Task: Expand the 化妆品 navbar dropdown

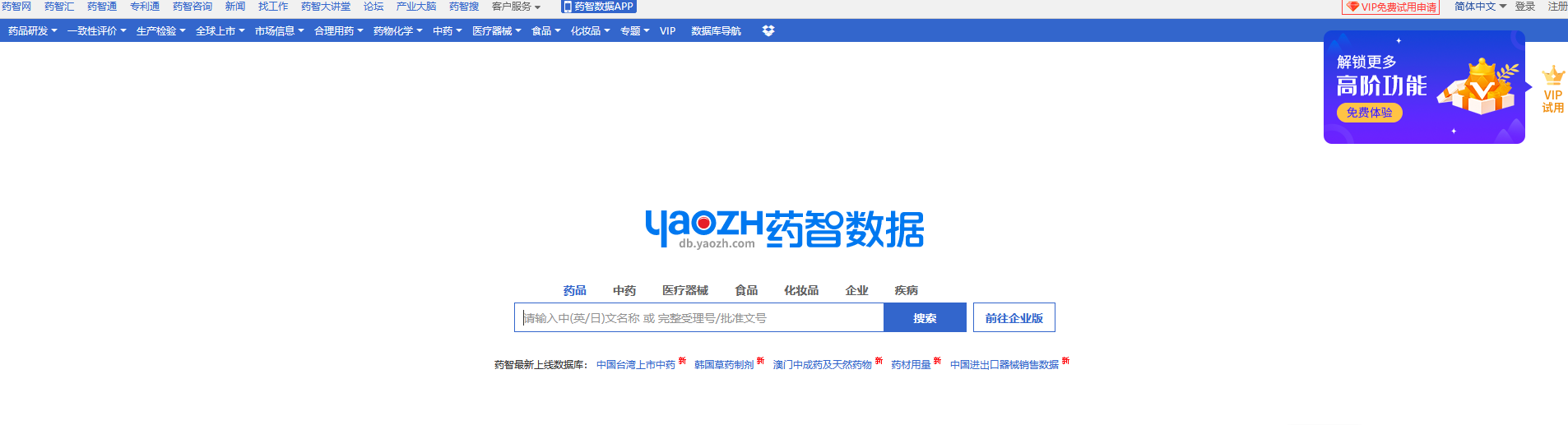Action: pyautogui.click(x=591, y=31)
